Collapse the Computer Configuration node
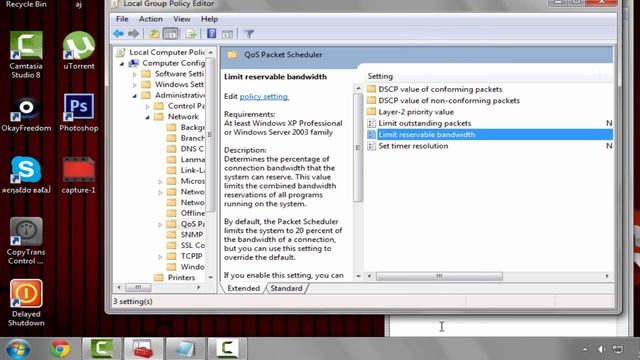 pyautogui.click(x=122, y=64)
